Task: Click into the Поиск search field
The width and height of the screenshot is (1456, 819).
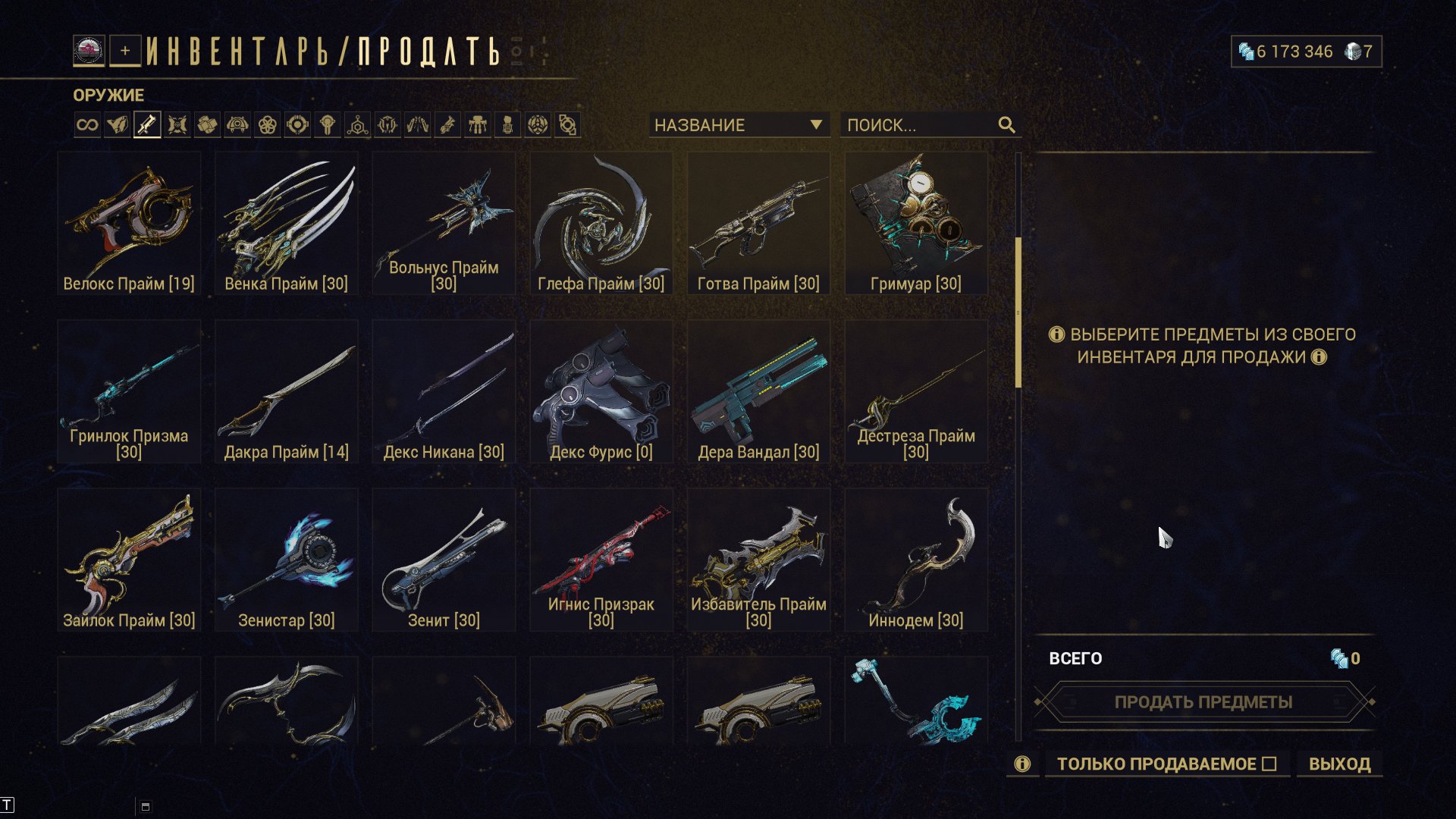Action: coord(919,125)
